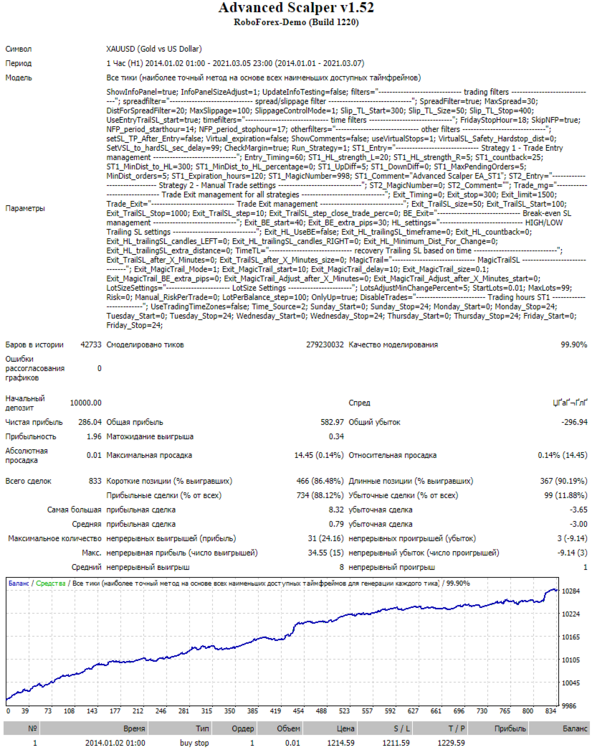The image size is (592, 750).
Task: Select the '582.97' gross profit value
Action: (x=332, y=422)
